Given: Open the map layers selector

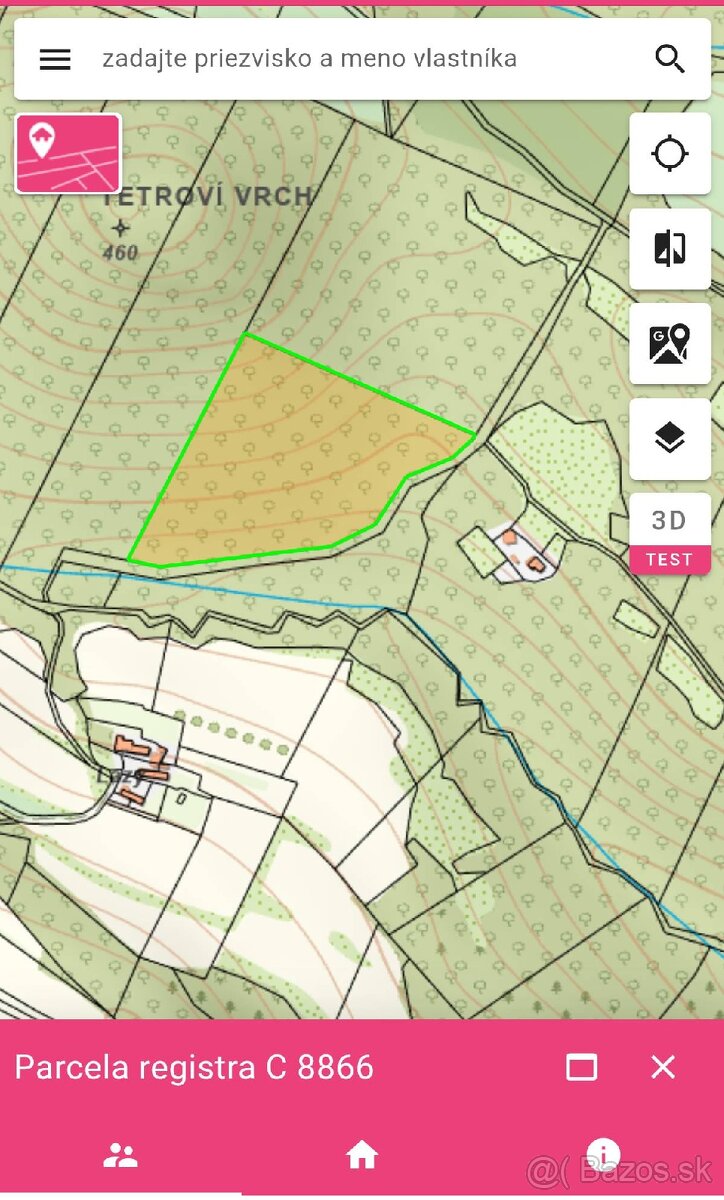Looking at the screenshot, I should tap(670, 439).
